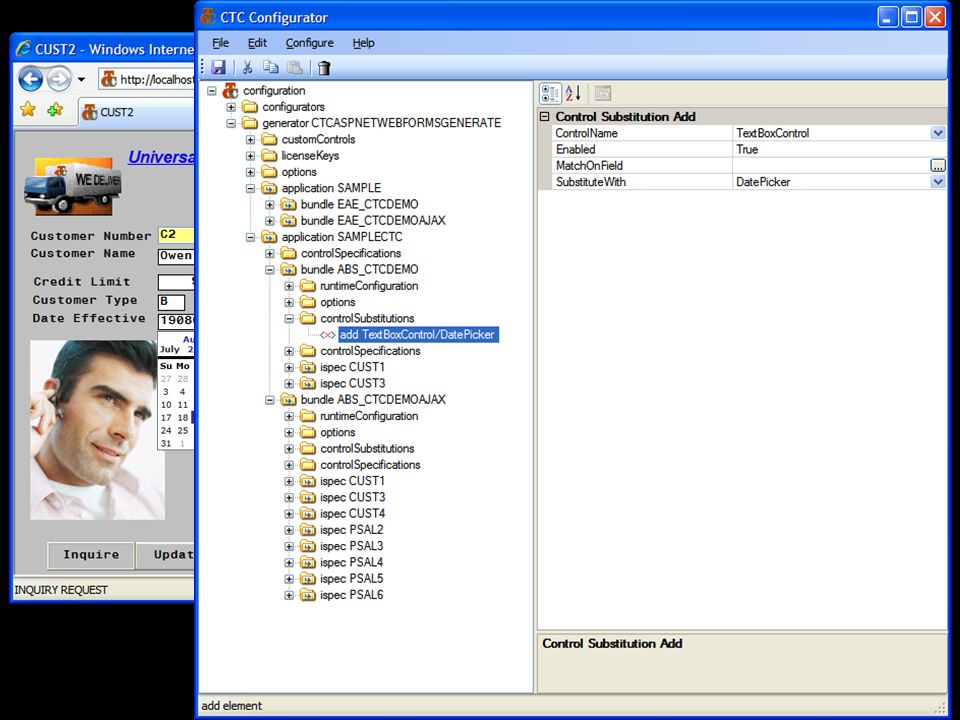Open the Help menu
This screenshot has width=960, height=720.
(364, 43)
